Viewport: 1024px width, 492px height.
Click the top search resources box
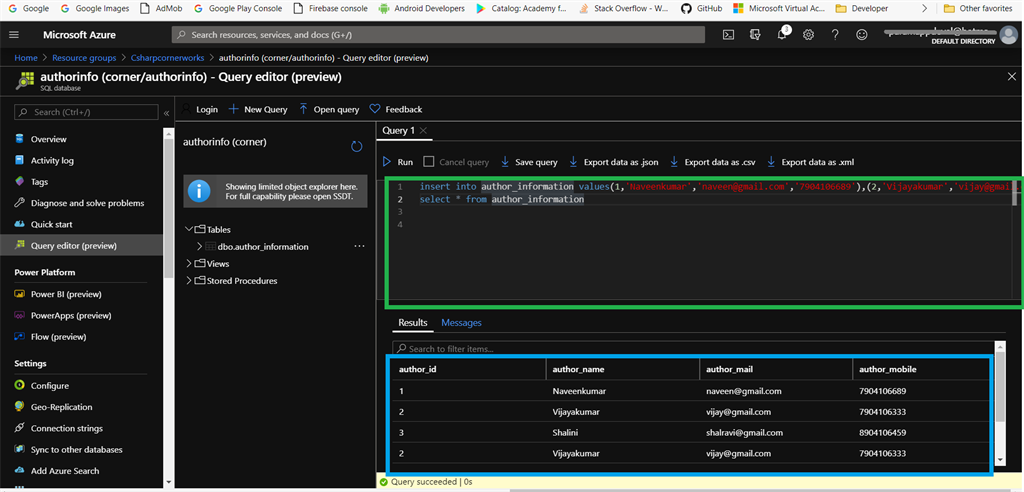438,35
